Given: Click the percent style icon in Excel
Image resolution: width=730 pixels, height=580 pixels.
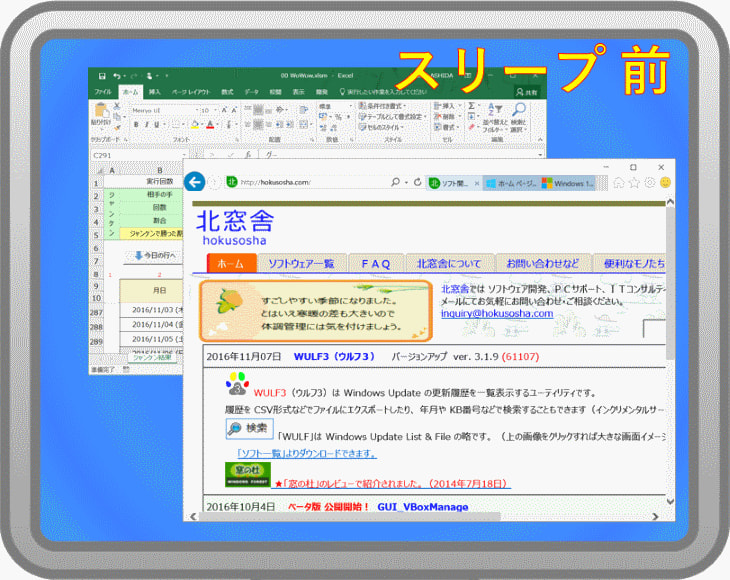Looking at the screenshot, I should click(x=338, y=117).
